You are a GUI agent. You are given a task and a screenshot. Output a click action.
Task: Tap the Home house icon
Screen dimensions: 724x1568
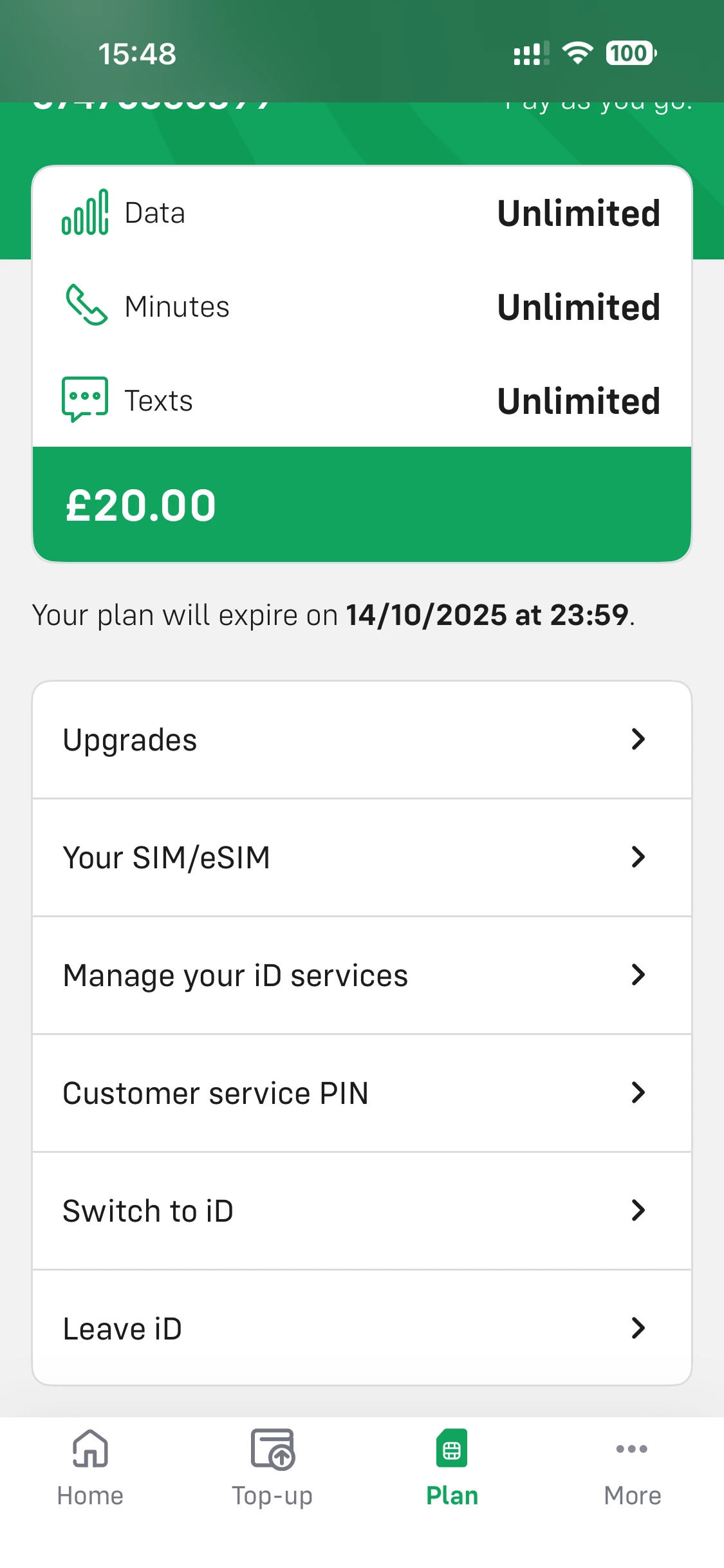point(90,1449)
